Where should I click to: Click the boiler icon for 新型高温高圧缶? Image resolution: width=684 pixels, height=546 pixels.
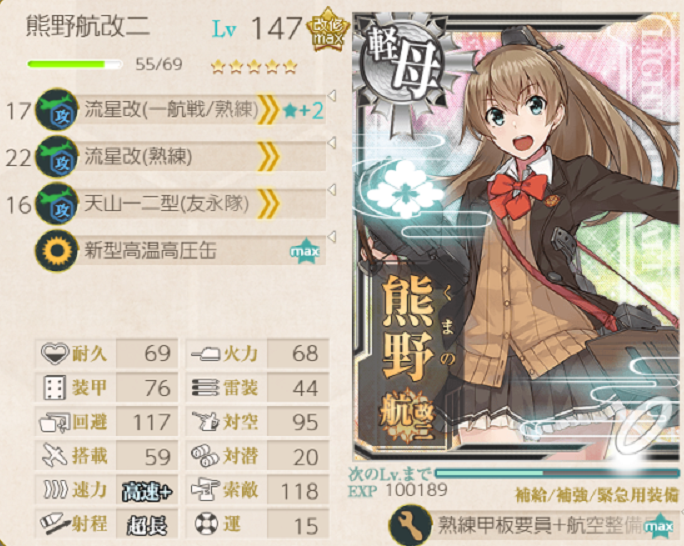pos(57,250)
